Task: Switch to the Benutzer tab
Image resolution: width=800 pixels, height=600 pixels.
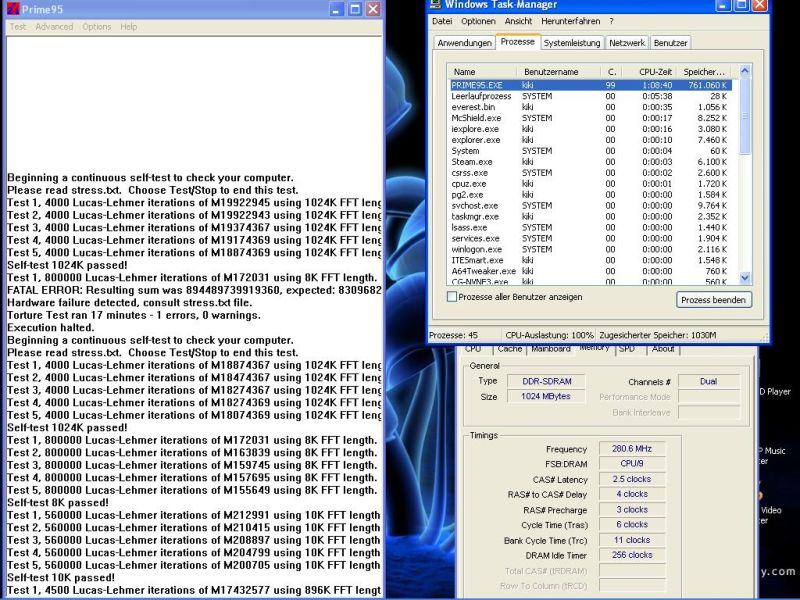Action: pyautogui.click(x=670, y=43)
